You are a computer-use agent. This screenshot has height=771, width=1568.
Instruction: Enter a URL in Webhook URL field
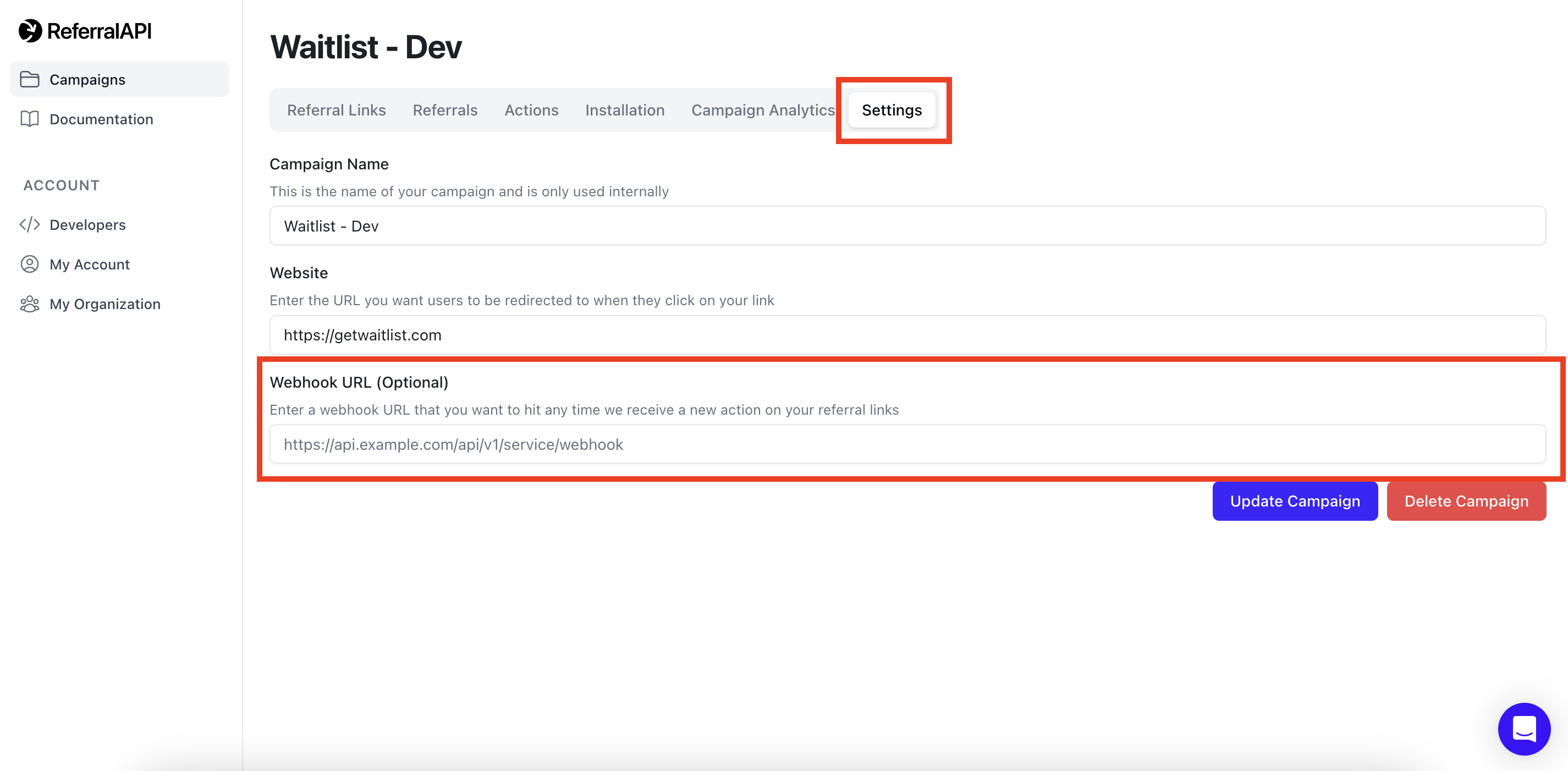pos(907,443)
